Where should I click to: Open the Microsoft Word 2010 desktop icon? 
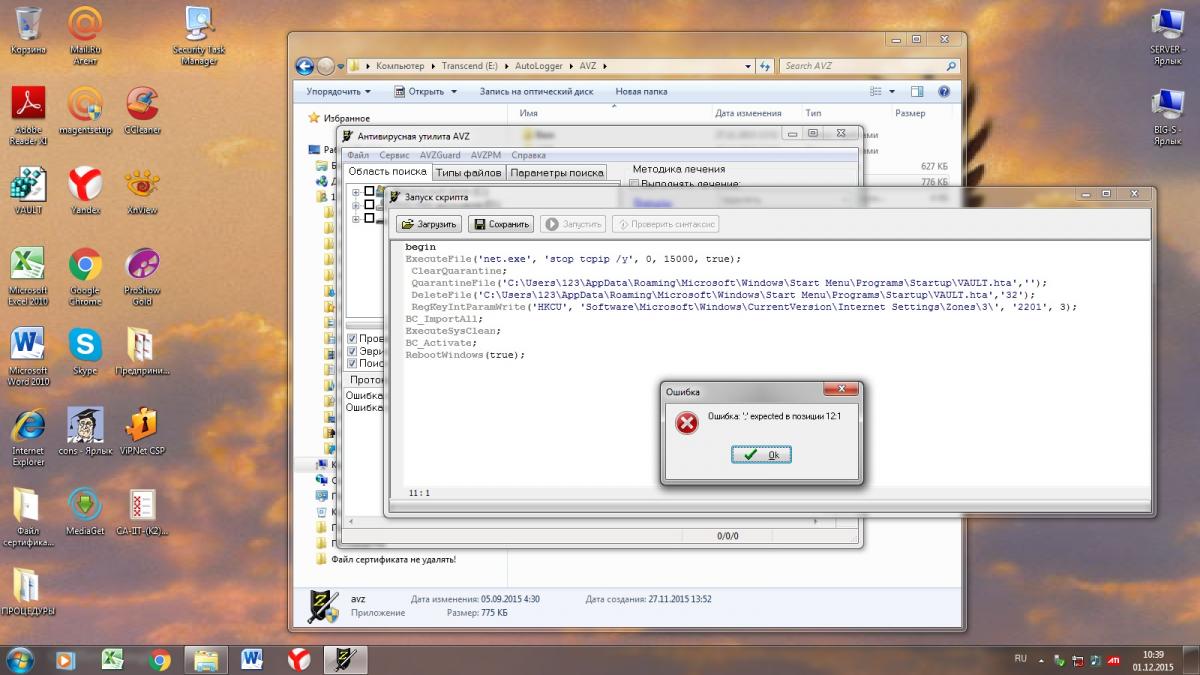click(x=28, y=357)
